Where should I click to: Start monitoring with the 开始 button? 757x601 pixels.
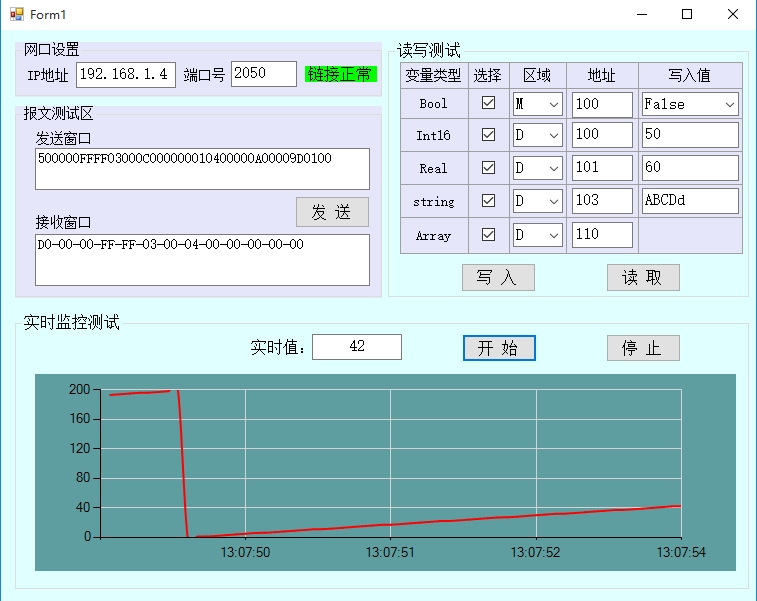(499, 348)
